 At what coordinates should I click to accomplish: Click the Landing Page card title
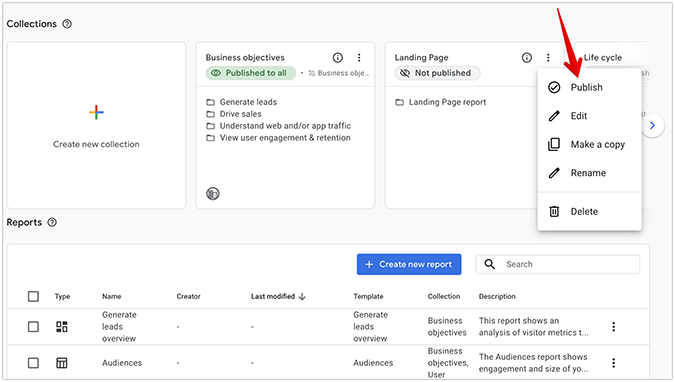pos(421,58)
